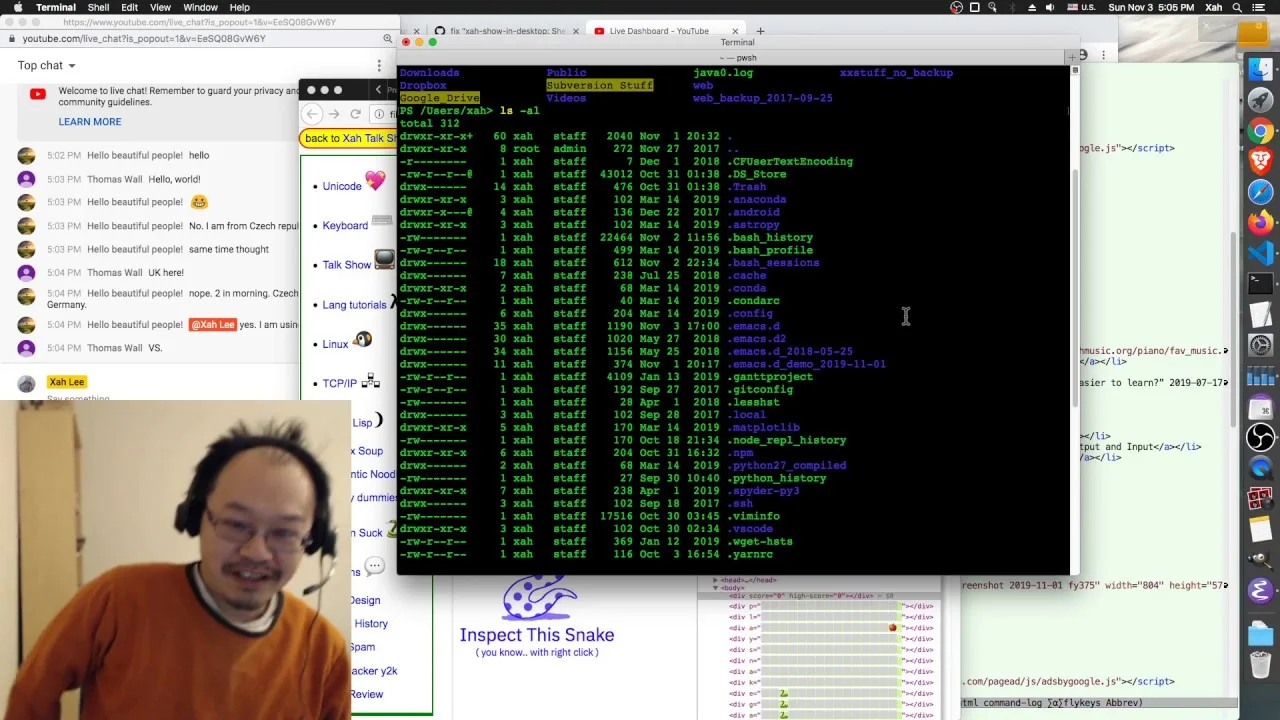Click the back to Xah Talk Show button
The height and width of the screenshot is (720, 1280).
click(x=349, y=138)
